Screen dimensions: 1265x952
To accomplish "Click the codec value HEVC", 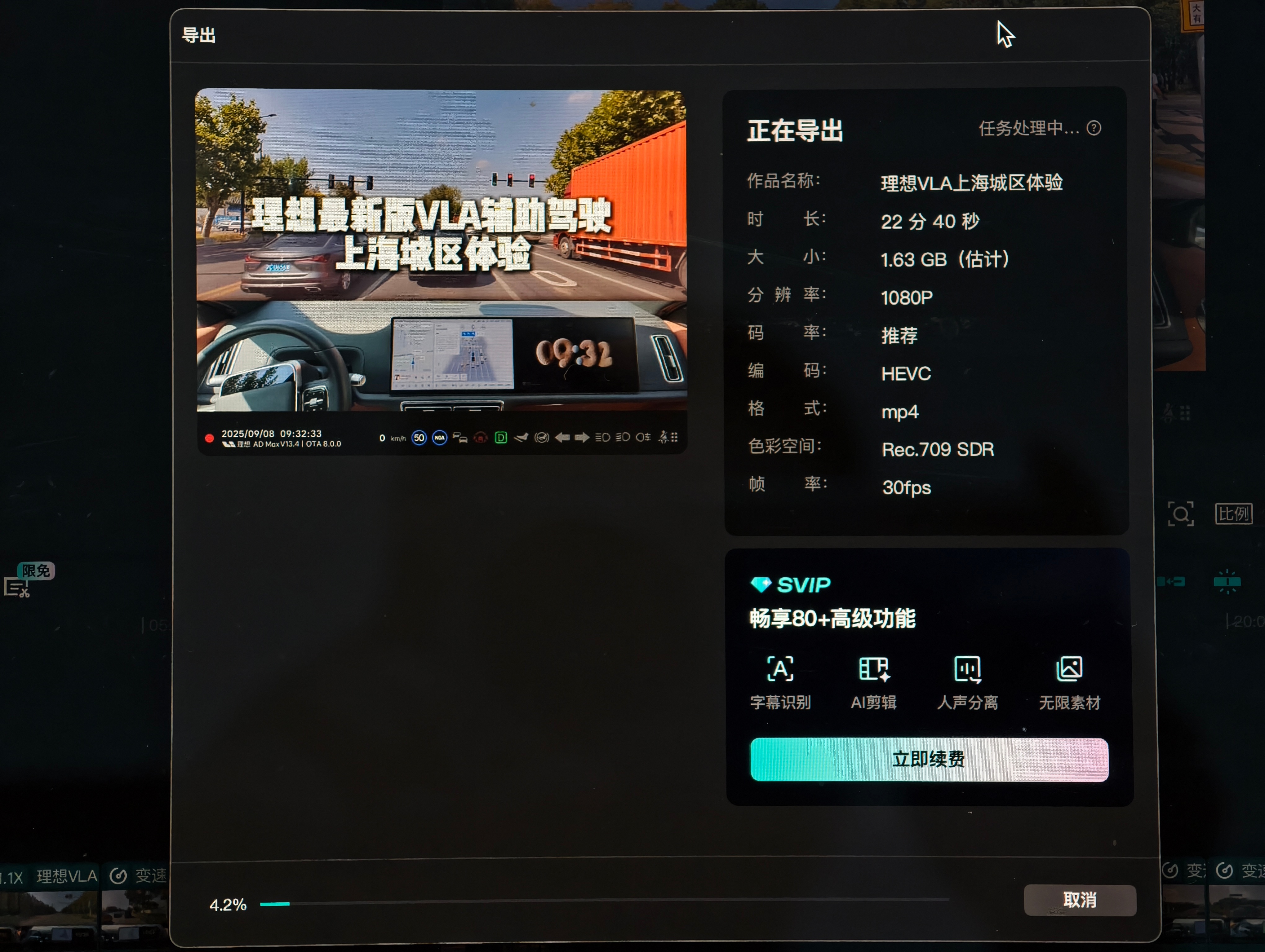I will 906,374.
